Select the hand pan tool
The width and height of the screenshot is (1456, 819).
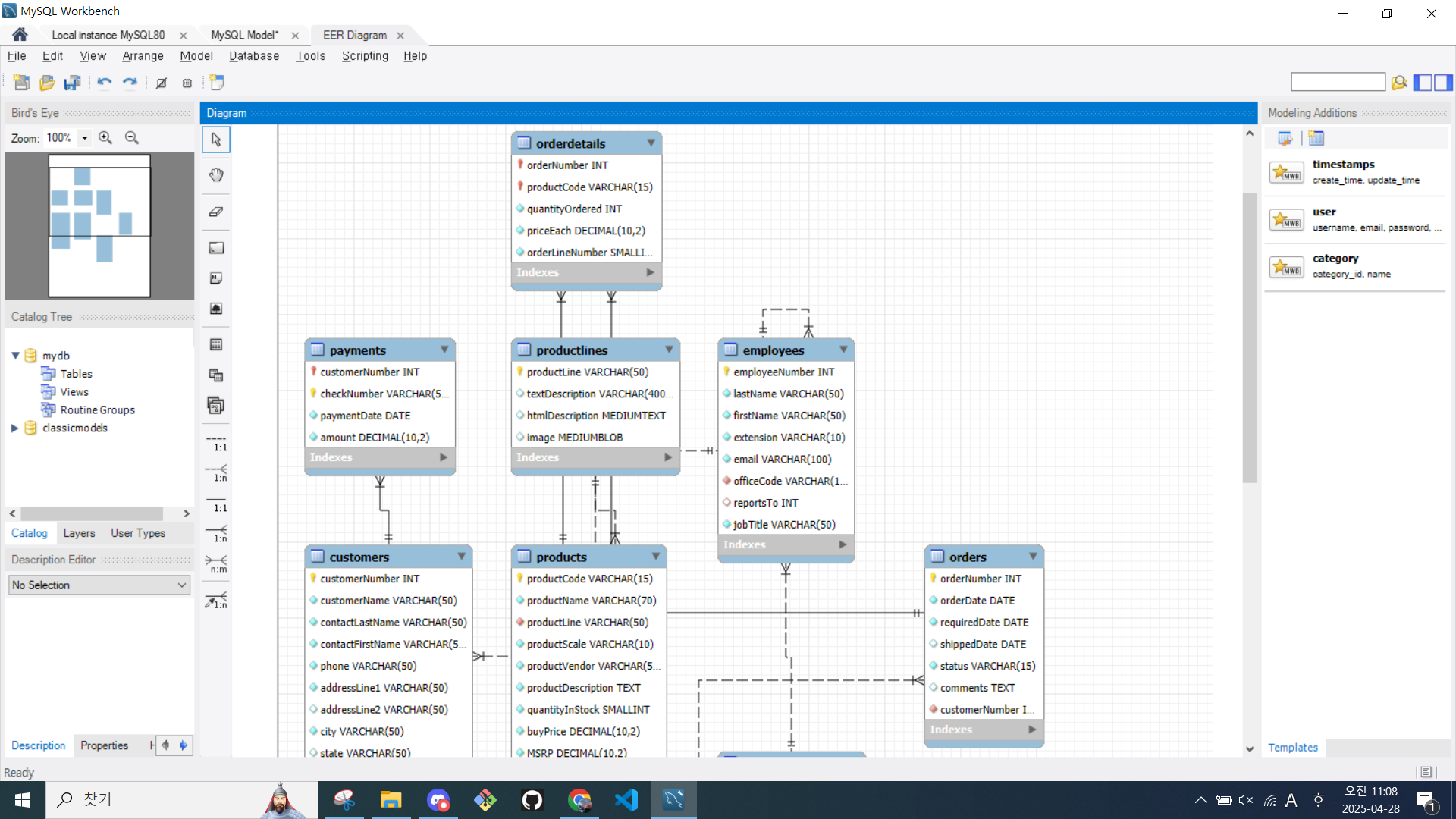tap(216, 175)
